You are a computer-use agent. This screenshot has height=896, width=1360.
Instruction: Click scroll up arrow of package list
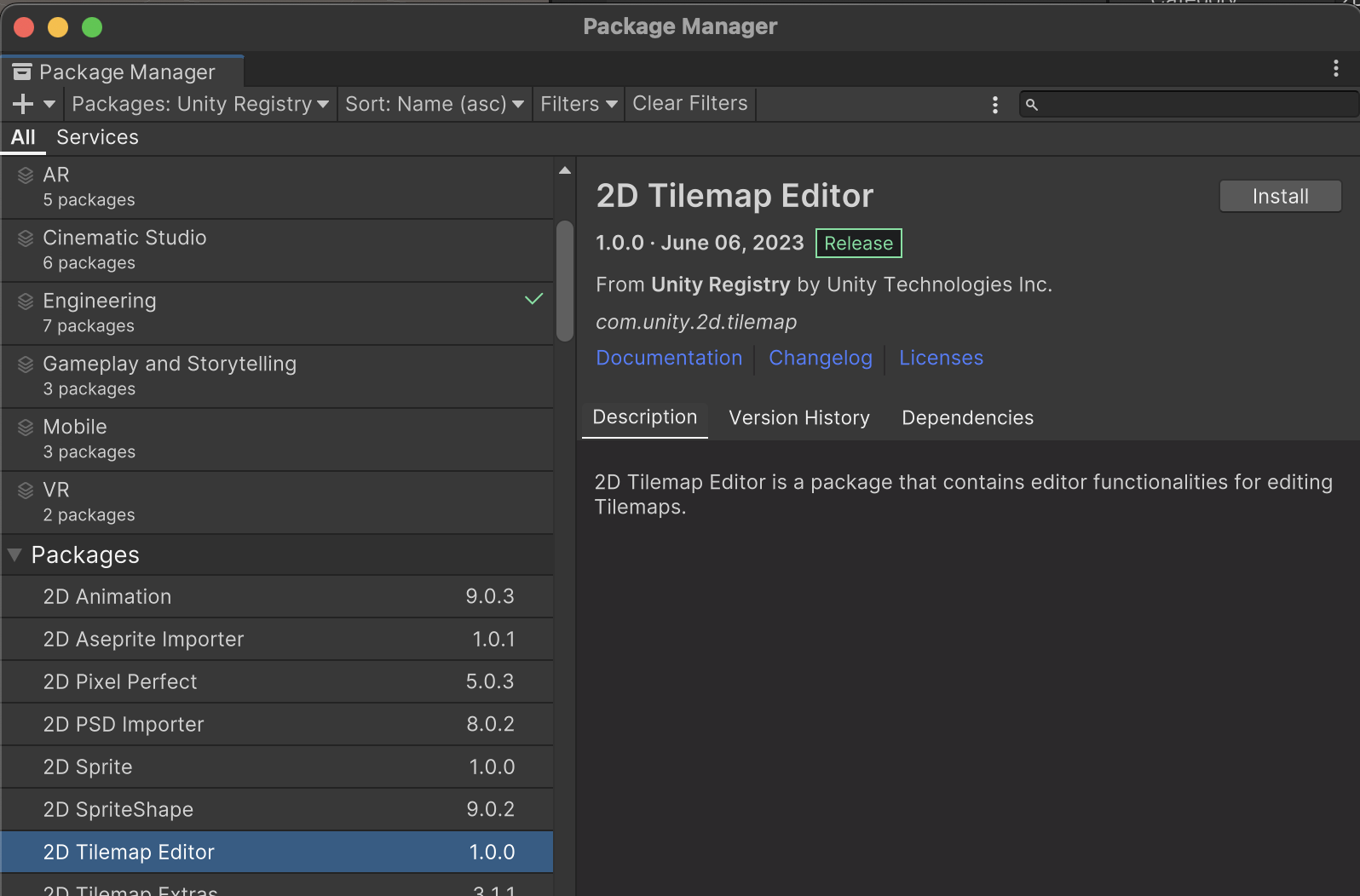(x=564, y=170)
